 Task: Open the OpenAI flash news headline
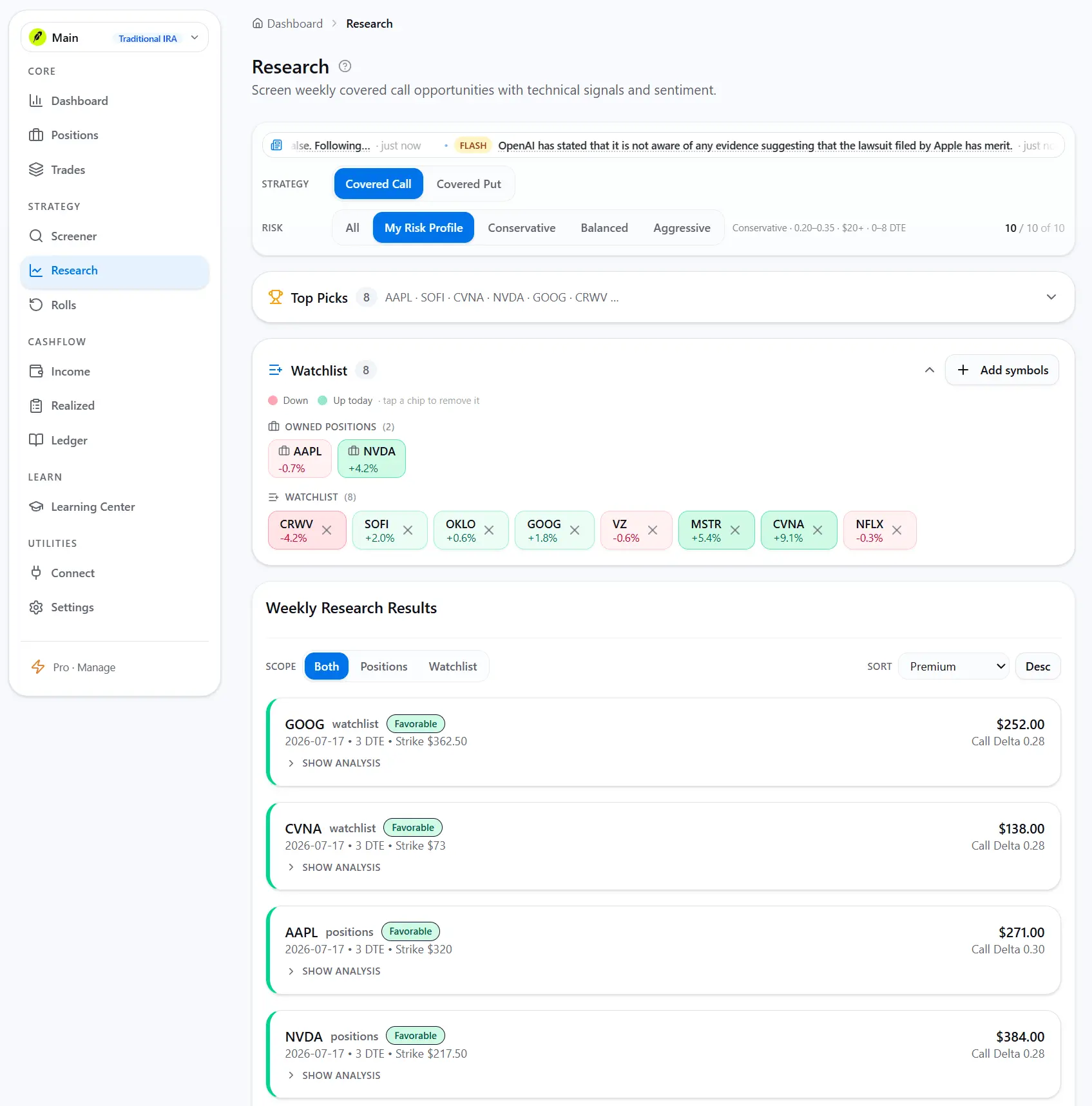[755, 146]
